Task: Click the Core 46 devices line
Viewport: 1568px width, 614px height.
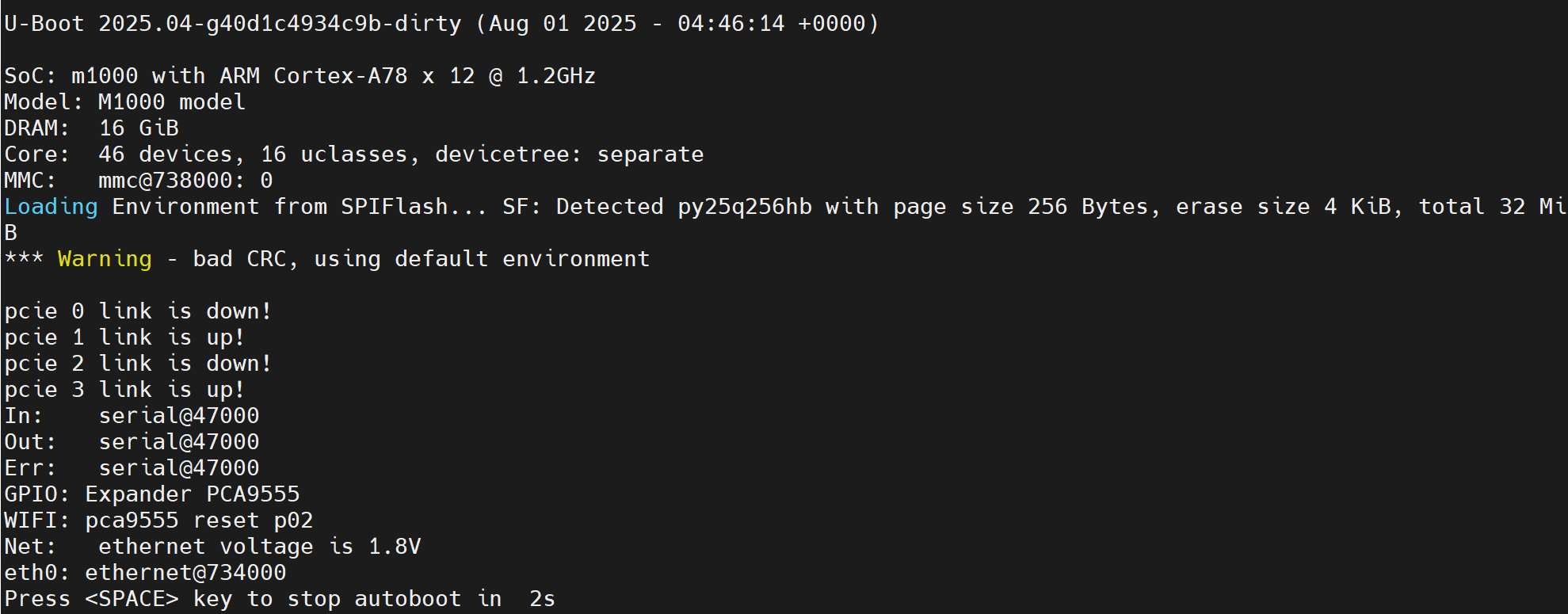Action: pyautogui.click(x=353, y=154)
